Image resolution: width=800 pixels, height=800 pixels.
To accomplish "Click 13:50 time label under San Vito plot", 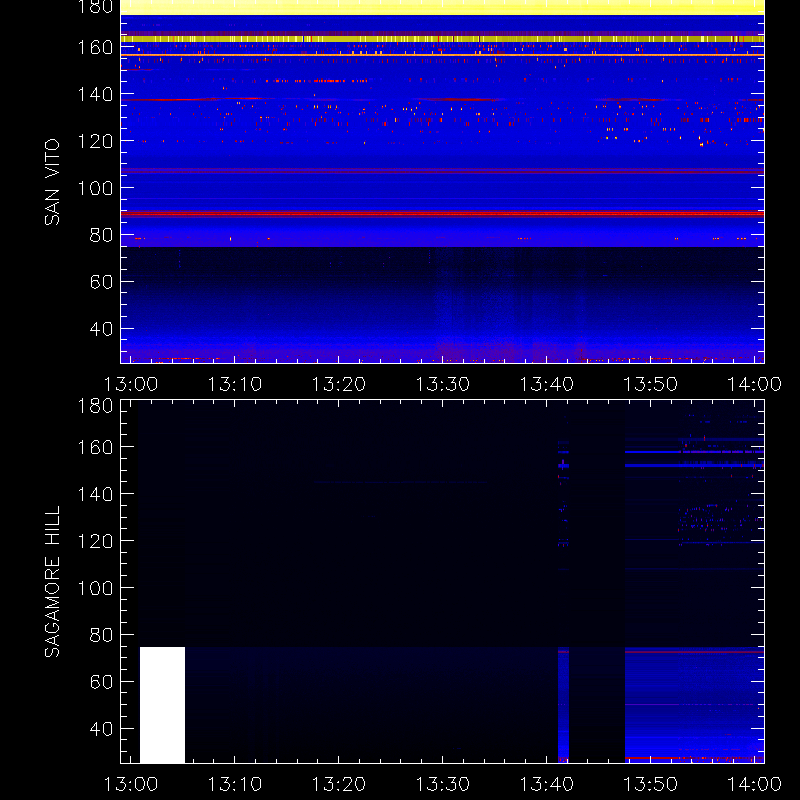I will [651, 384].
